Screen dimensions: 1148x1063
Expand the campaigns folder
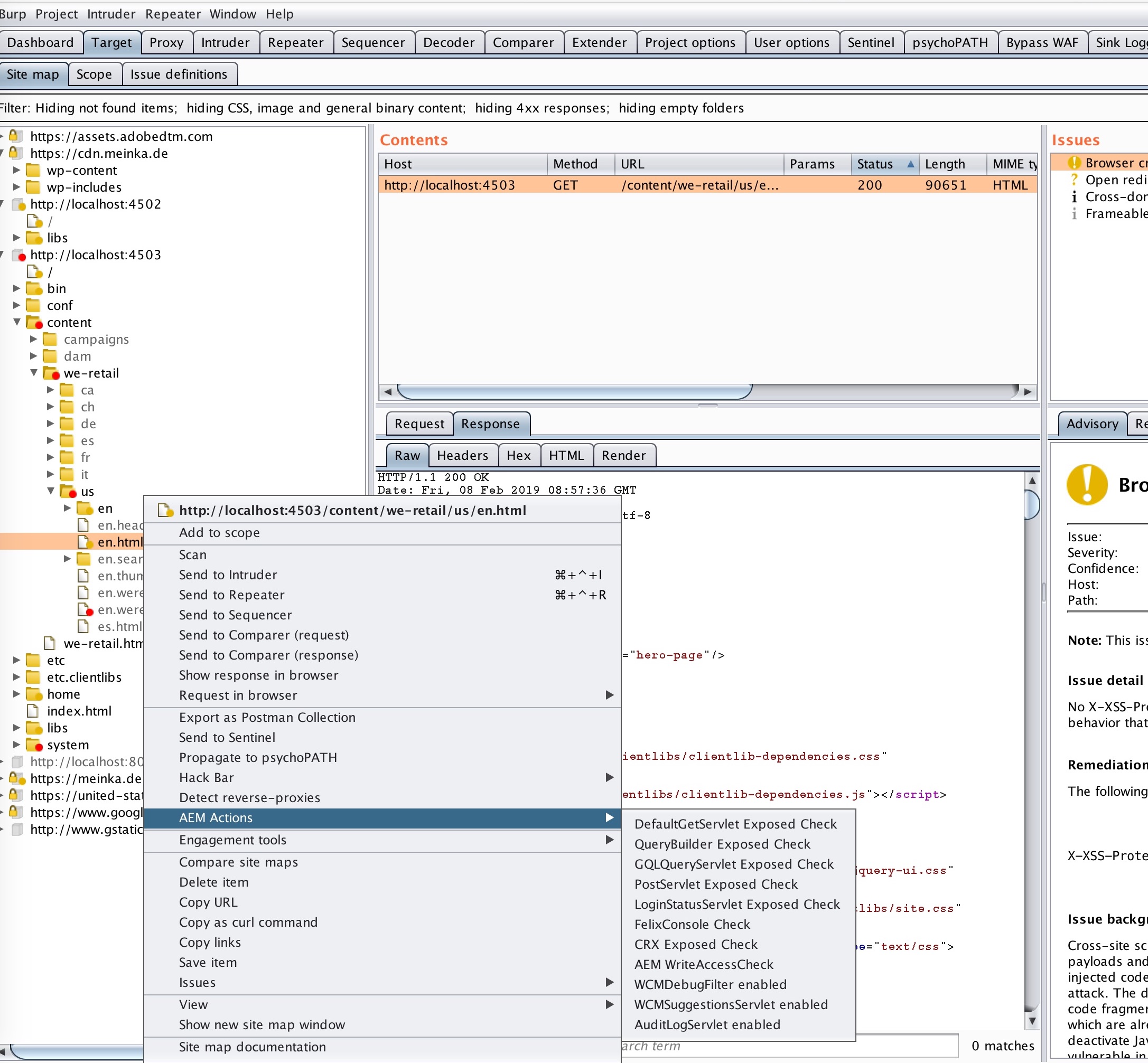[33, 340]
